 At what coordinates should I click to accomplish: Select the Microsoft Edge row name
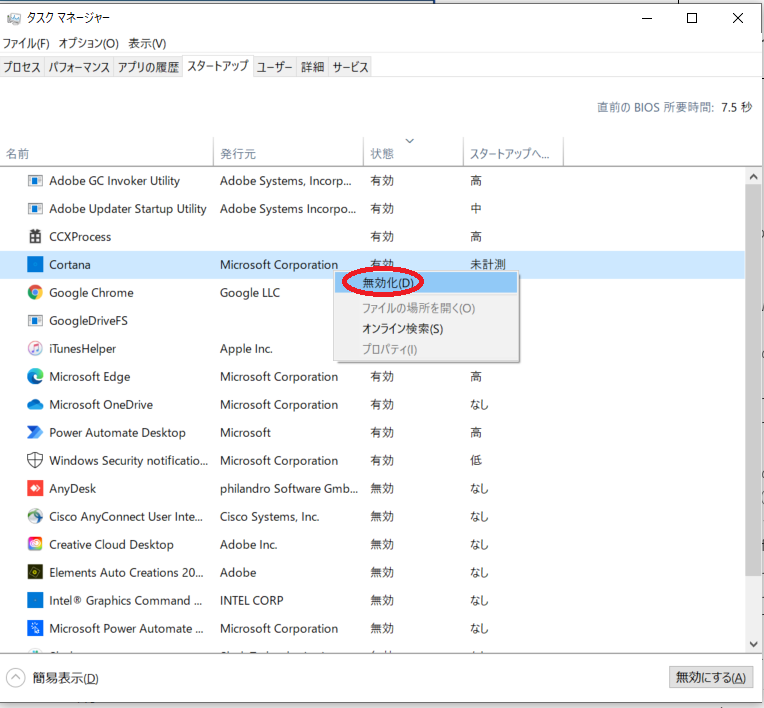90,377
